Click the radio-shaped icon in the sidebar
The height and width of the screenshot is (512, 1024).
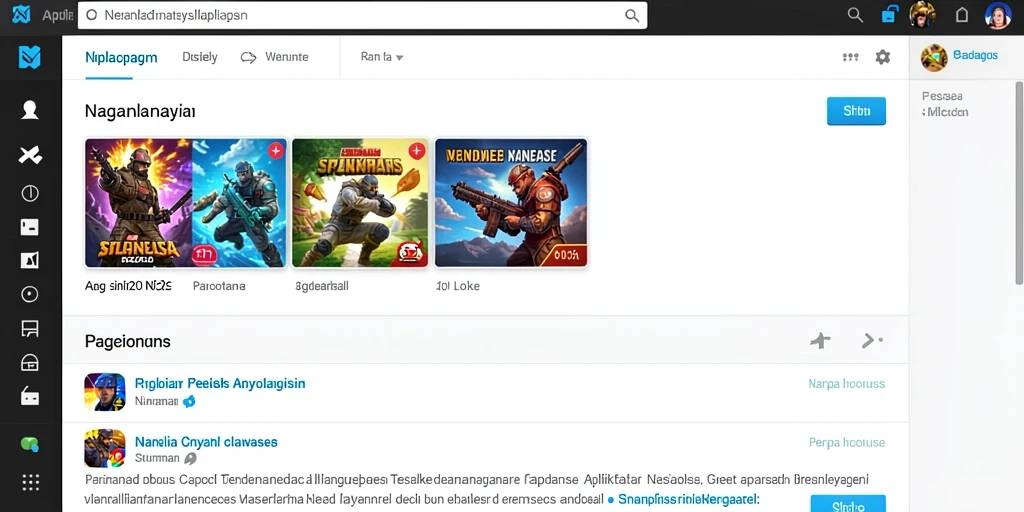coord(30,396)
